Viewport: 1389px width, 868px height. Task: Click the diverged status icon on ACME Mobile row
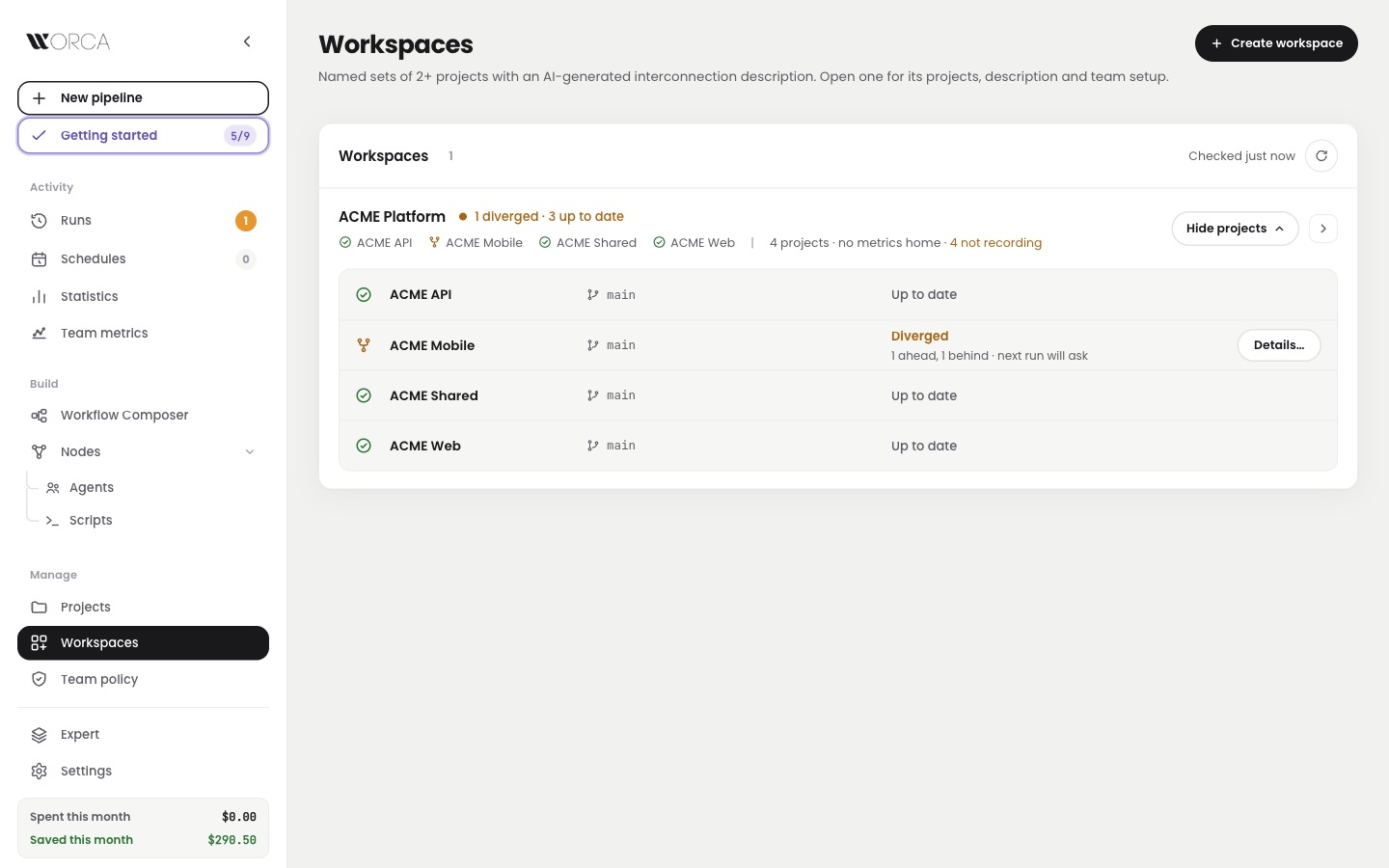click(364, 345)
